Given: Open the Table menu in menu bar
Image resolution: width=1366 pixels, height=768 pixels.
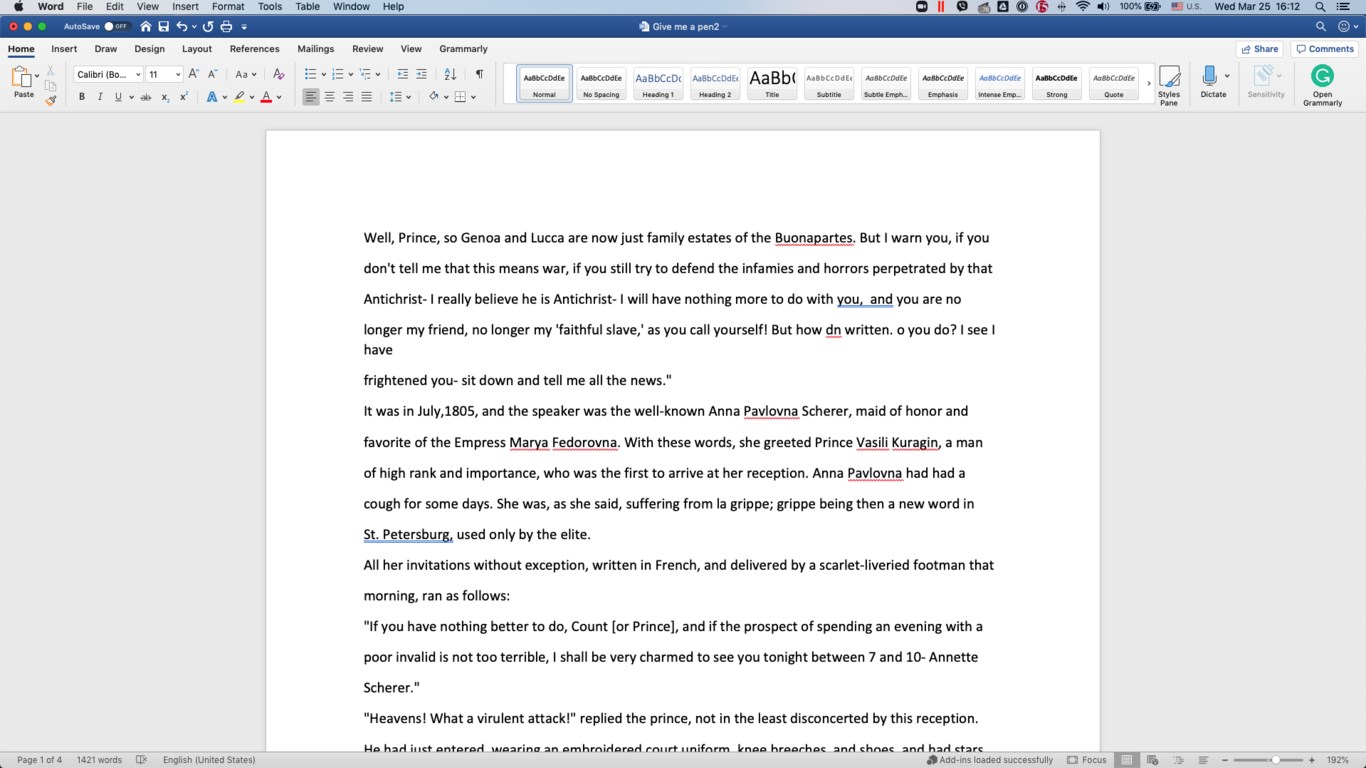Looking at the screenshot, I should (308, 6).
